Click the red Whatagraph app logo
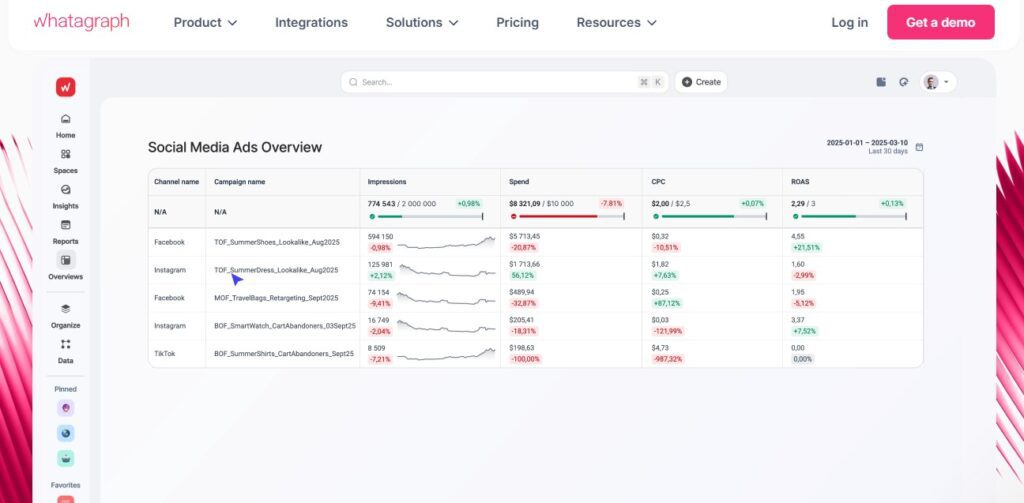This screenshot has height=503, width=1024. 65,87
